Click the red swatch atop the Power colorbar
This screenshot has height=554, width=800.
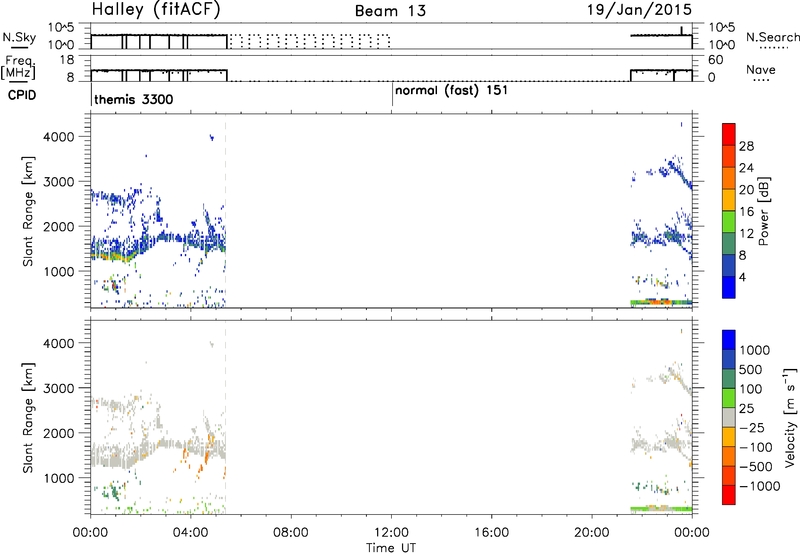pyautogui.click(x=729, y=135)
